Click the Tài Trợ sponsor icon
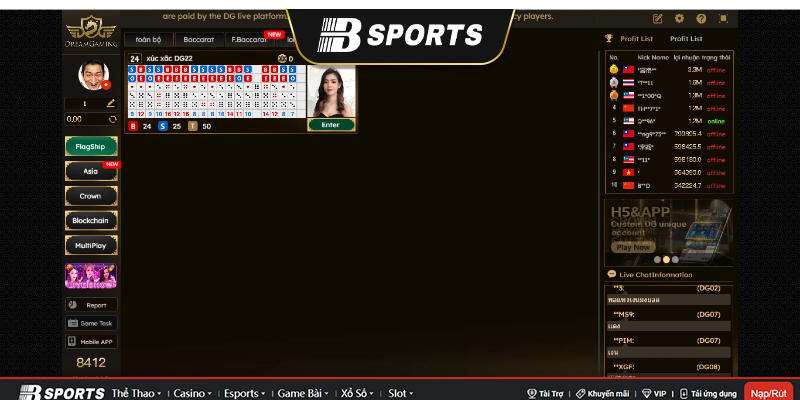 click(x=532, y=393)
